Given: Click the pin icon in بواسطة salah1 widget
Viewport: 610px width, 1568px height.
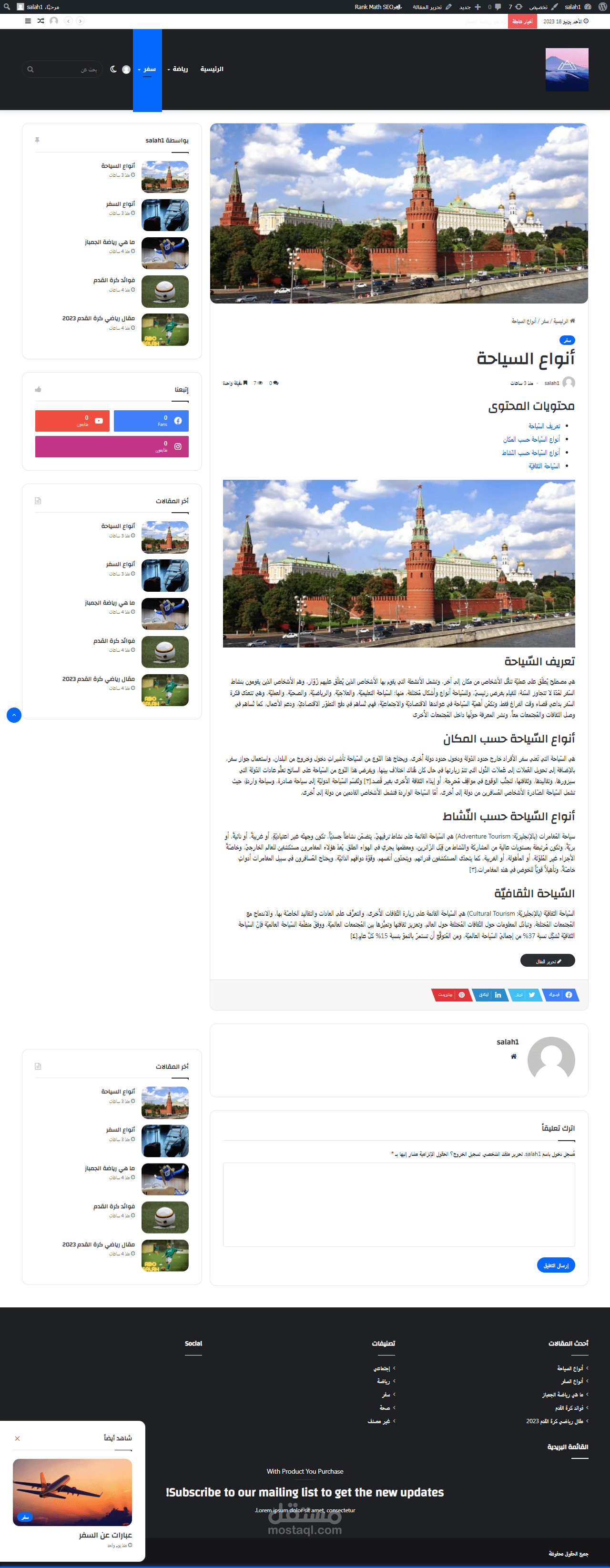Looking at the screenshot, I should click(x=37, y=140).
